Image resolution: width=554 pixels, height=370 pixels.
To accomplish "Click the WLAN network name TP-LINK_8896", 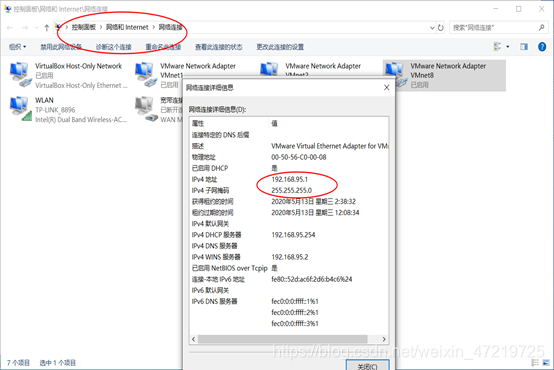I will click(x=55, y=110).
